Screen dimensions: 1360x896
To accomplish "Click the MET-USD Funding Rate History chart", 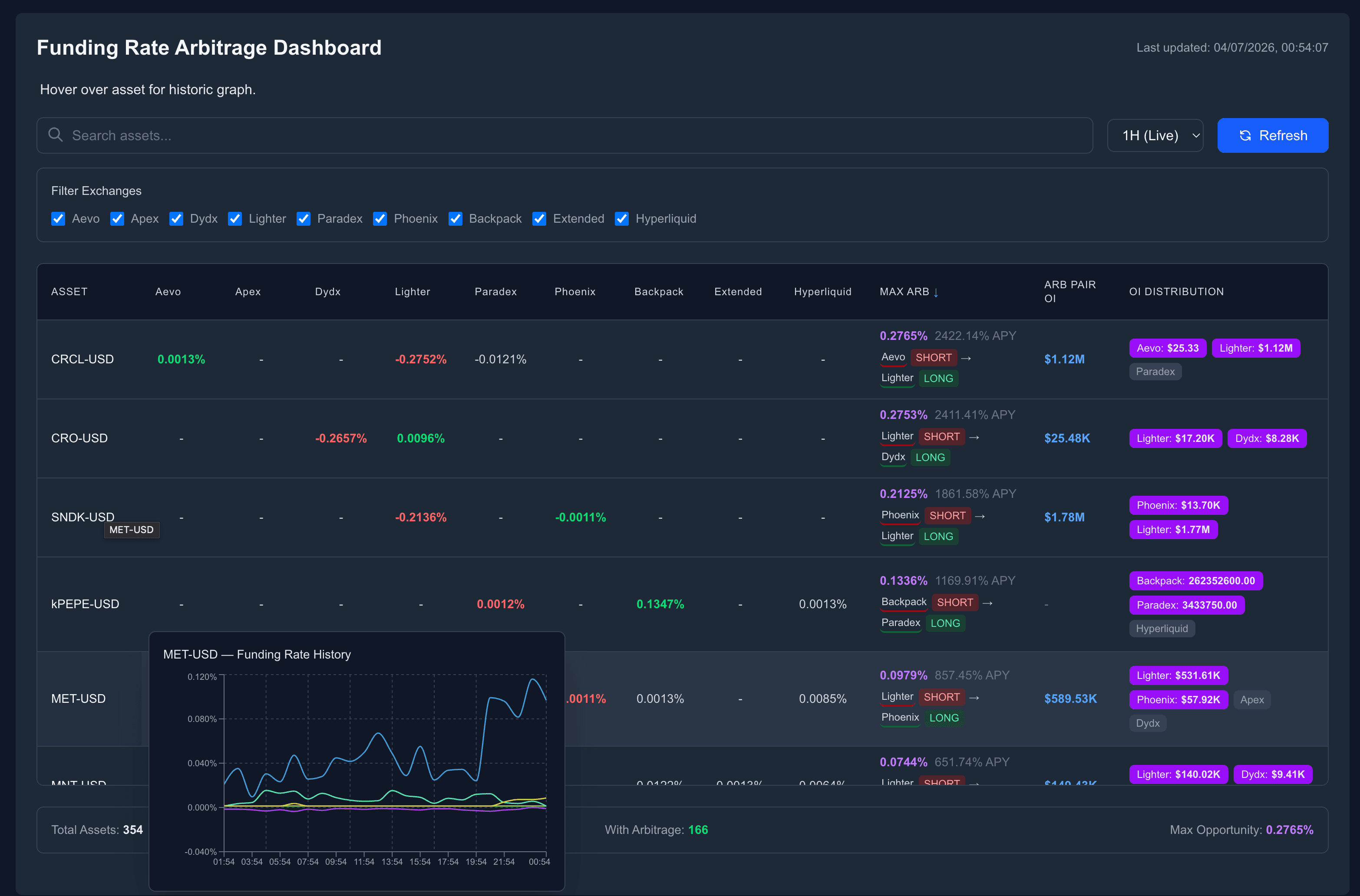I will click(357, 761).
